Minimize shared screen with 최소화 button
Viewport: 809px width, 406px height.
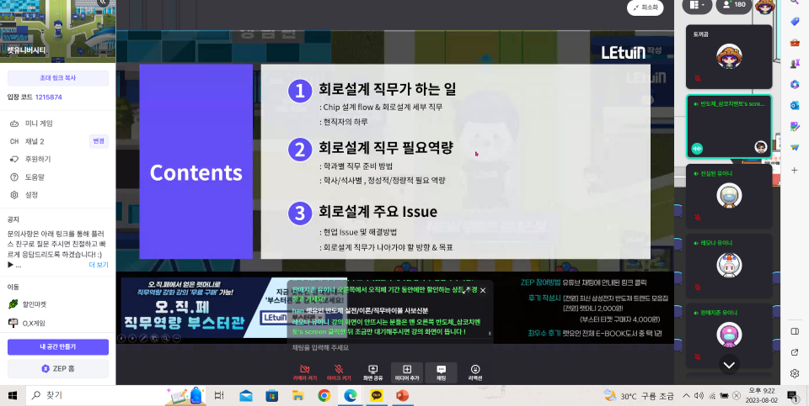pyautogui.click(x=645, y=7)
